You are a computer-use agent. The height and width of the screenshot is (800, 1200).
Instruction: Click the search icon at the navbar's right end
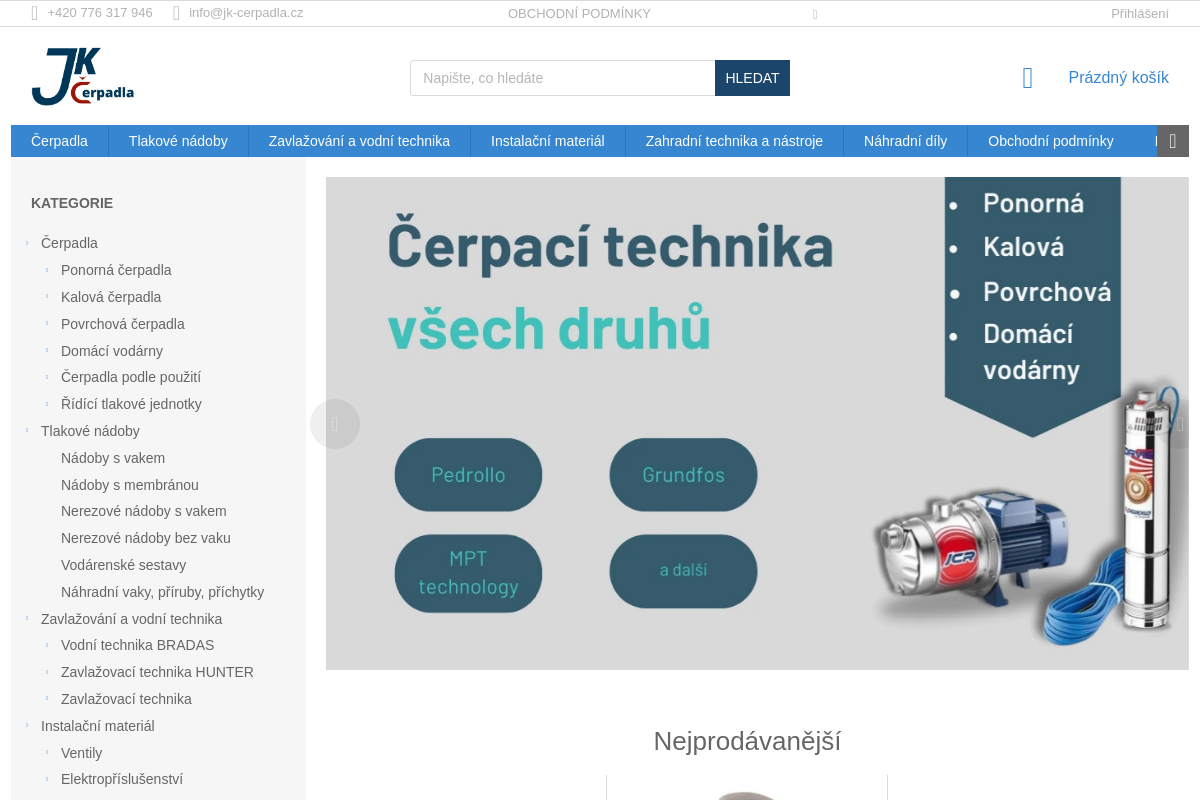(x=1172, y=141)
